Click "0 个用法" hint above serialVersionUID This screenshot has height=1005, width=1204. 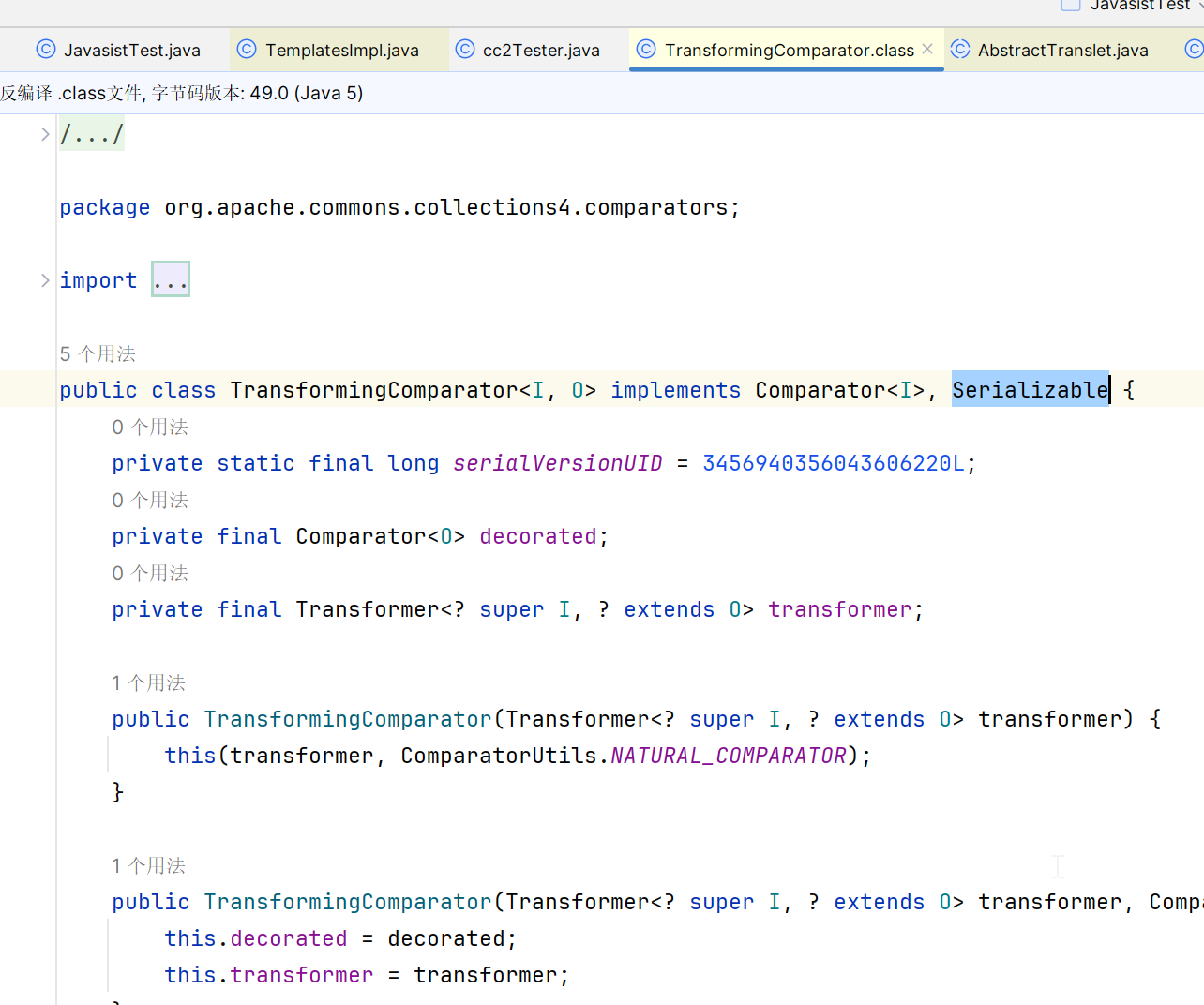click(150, 427)
